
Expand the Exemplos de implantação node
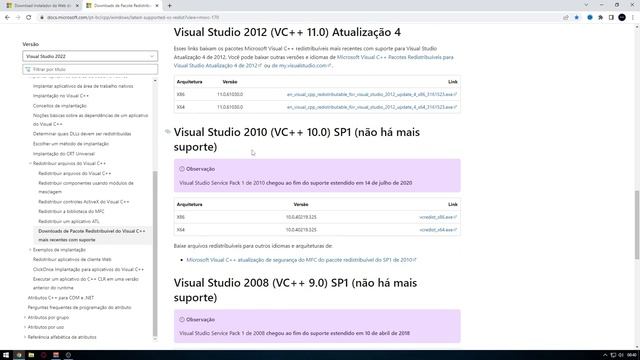[x=30, y=250]
